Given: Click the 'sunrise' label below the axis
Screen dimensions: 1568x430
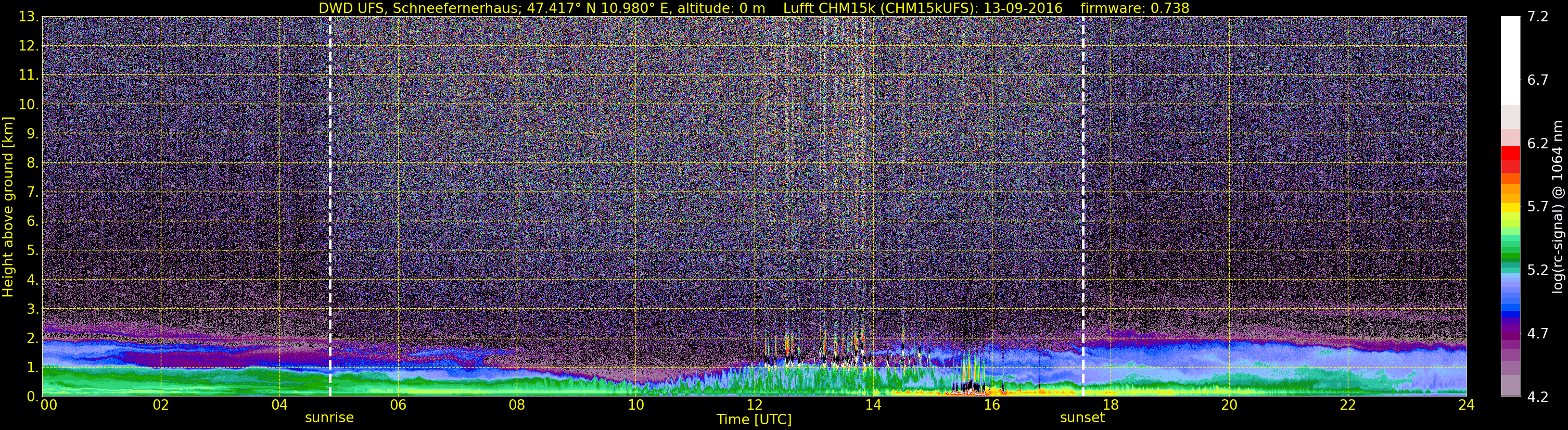Looking at the screenshot, I should pos(329,418).
